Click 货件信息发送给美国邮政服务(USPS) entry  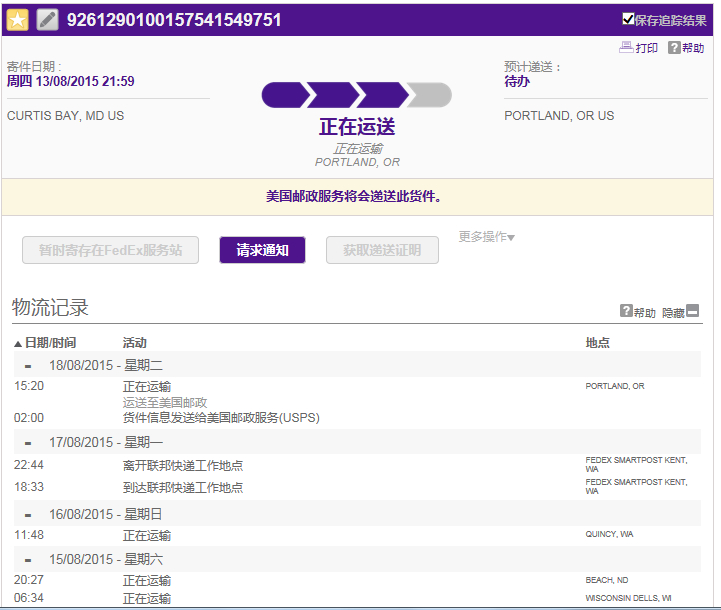pyautogui.click(x=221, y=418)
